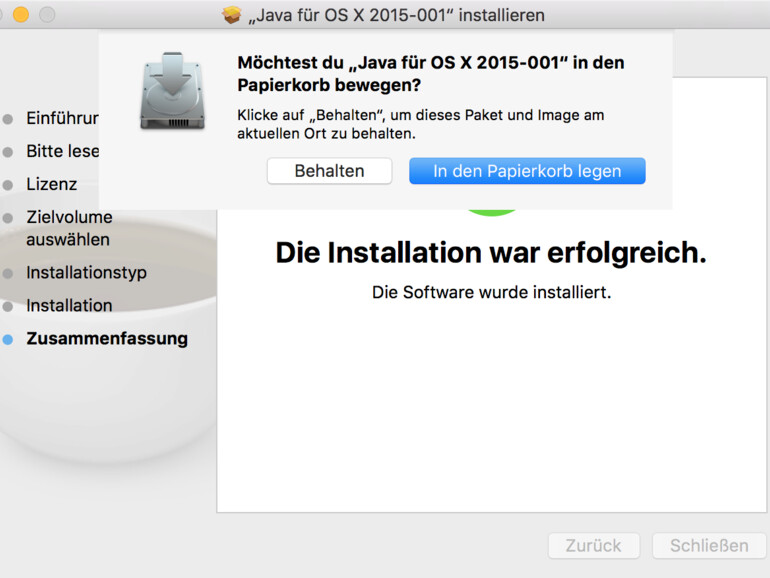Select the Bitte lesen step

62,151
